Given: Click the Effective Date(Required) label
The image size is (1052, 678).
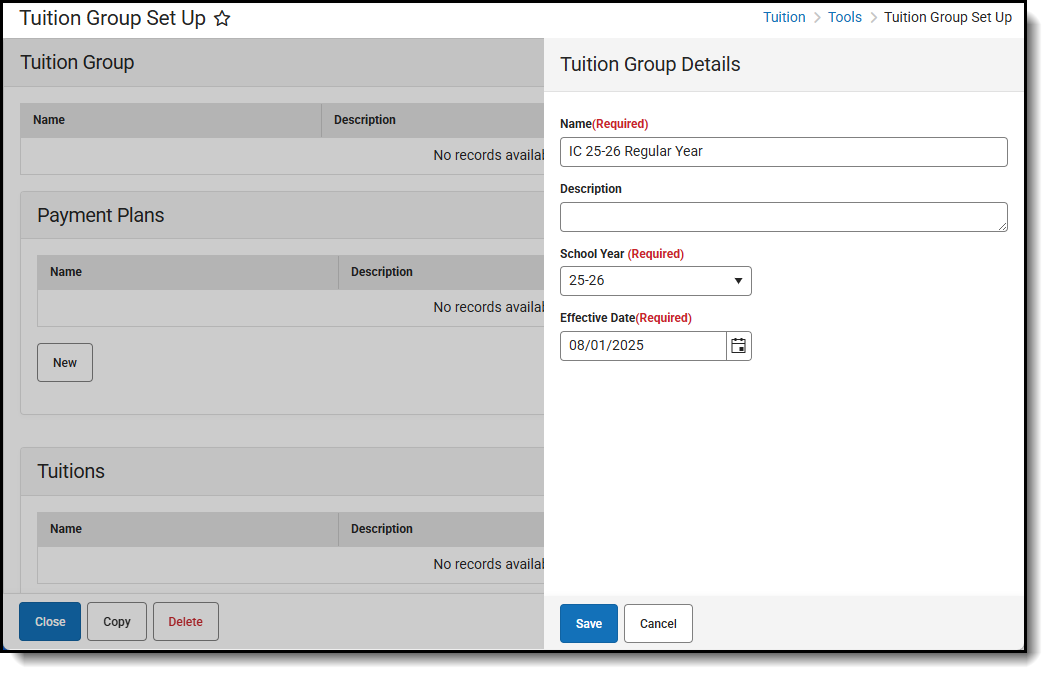Looking at the screenshot, I should coord(626,318).
